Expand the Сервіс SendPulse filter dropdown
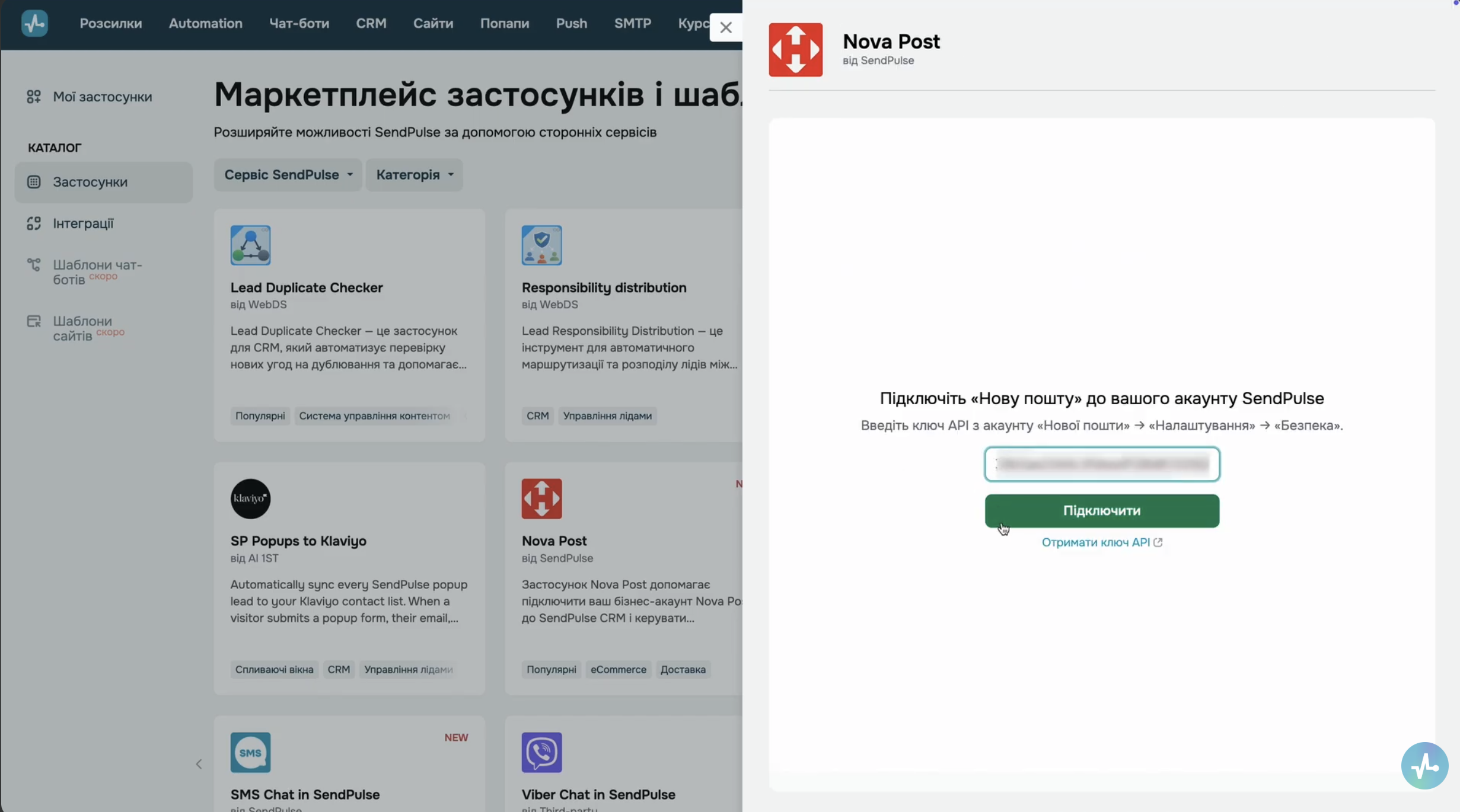Viewport: 1460px width, 812px height. point(288,175)
